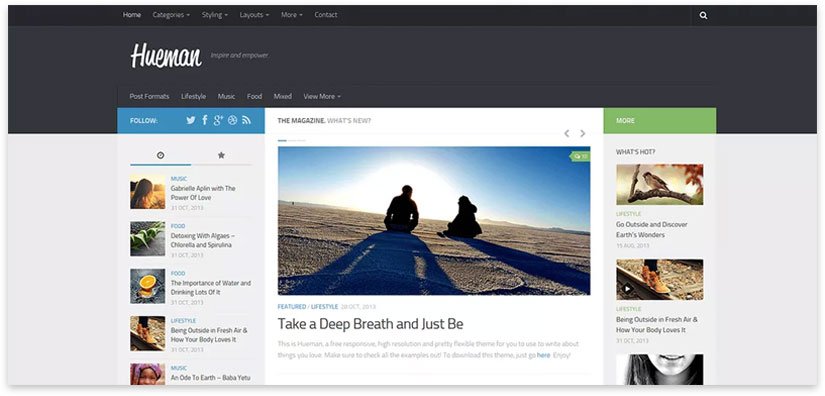Open 'The Importance of Water' post link
The height and width of the screenshot is (396, 825).
[x=210, y=288]
